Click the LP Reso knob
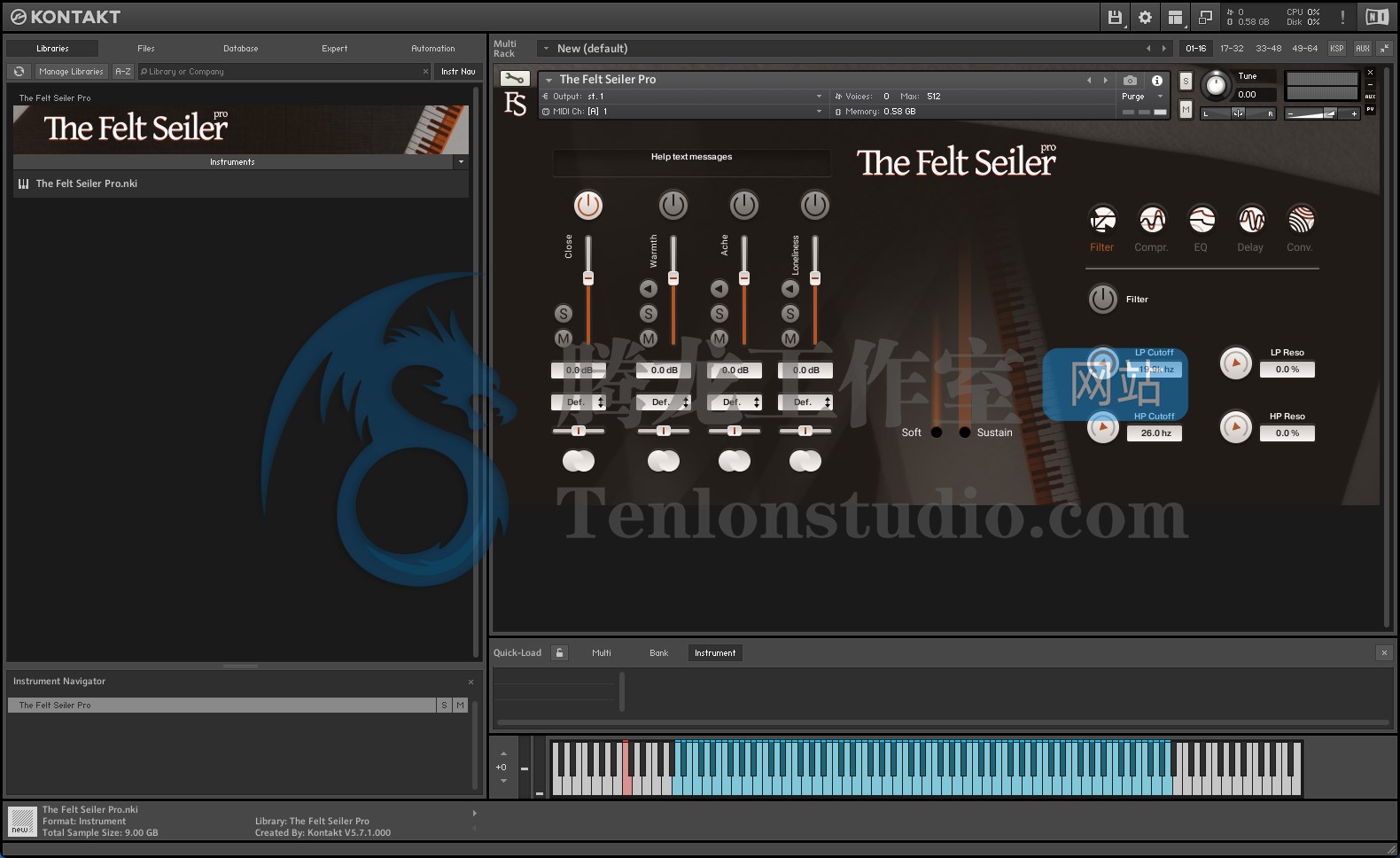Viewport: 1400px width, 858px height. pyautogui.click(x=1236, y=363)
